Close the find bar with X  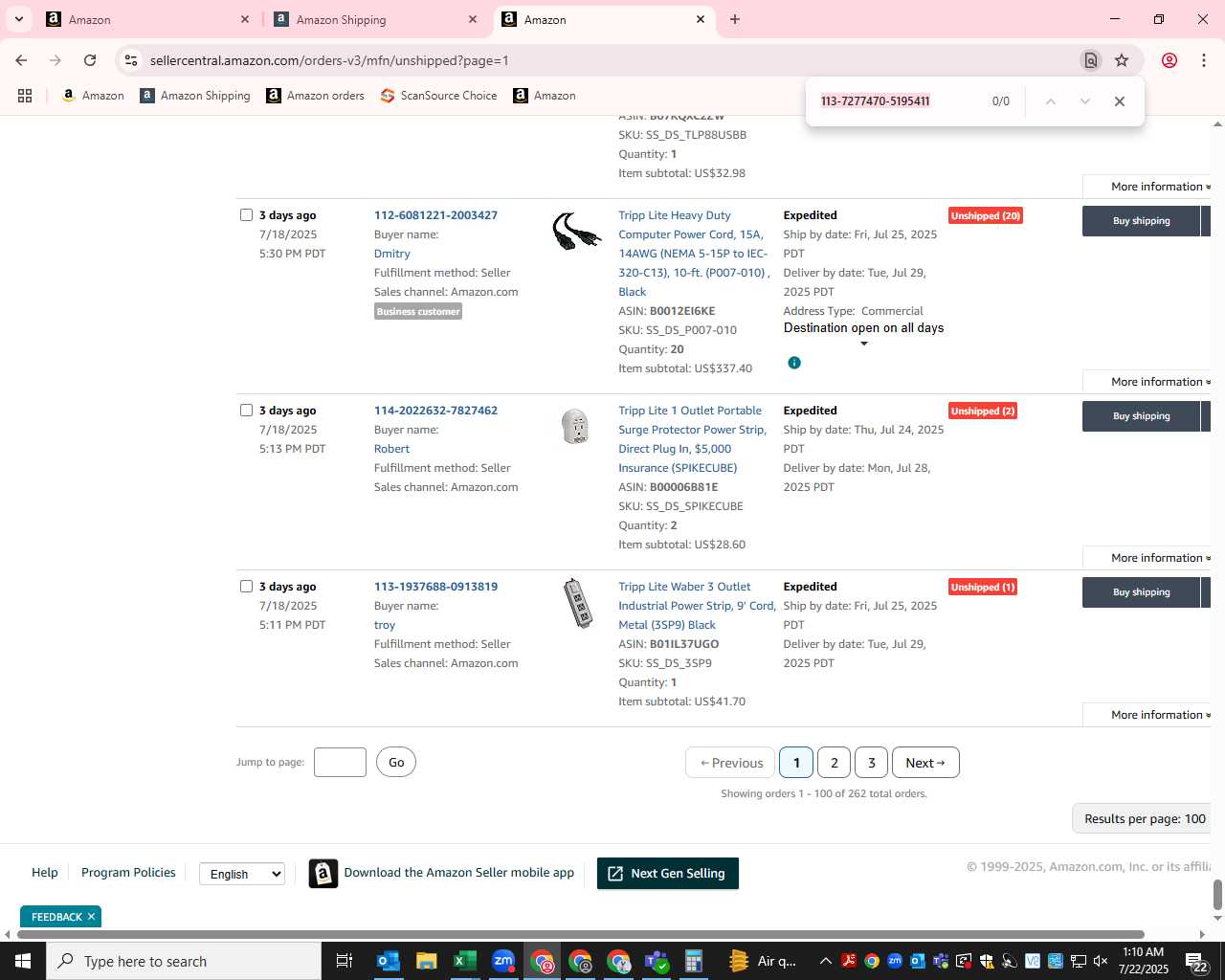[1120, 101]
